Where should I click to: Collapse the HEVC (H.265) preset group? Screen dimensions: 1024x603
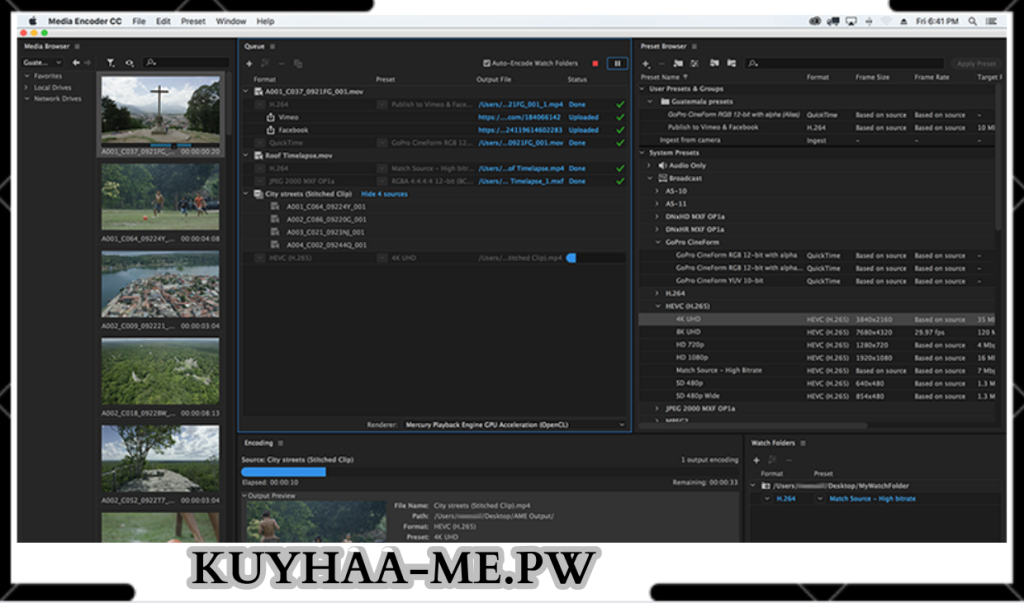pos(658,306)
